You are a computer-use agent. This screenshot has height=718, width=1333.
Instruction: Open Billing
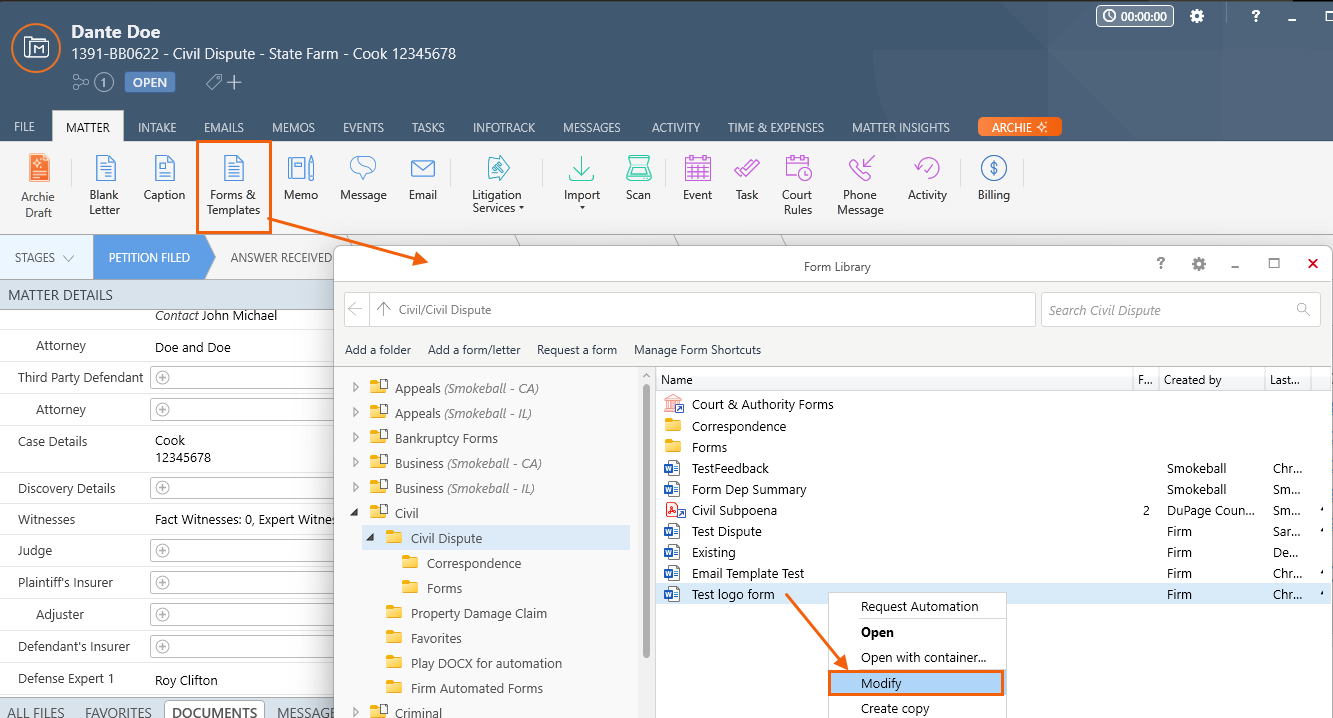[x=994, y=179]
